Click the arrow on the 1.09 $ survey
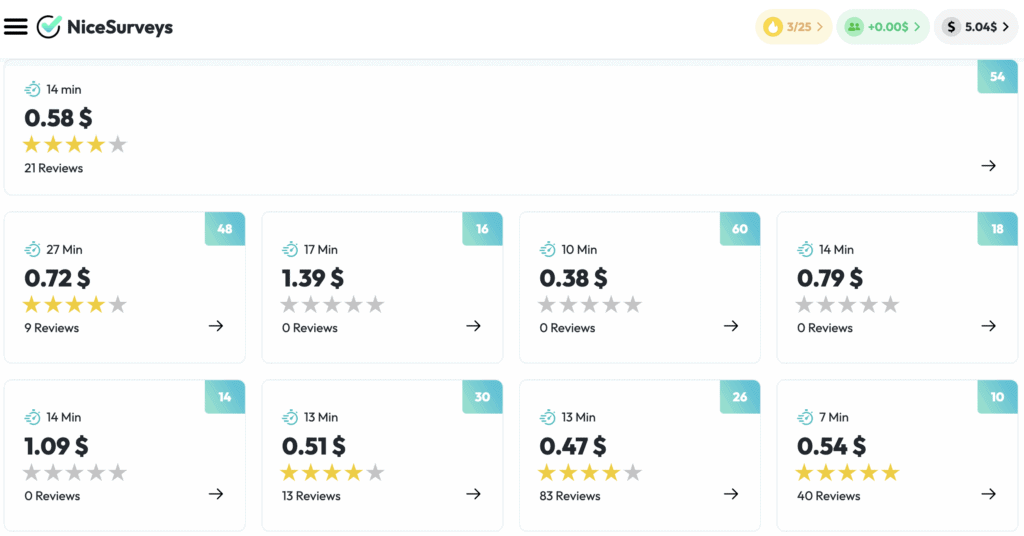The image size is (1024, 536). (x=216, y=494)
